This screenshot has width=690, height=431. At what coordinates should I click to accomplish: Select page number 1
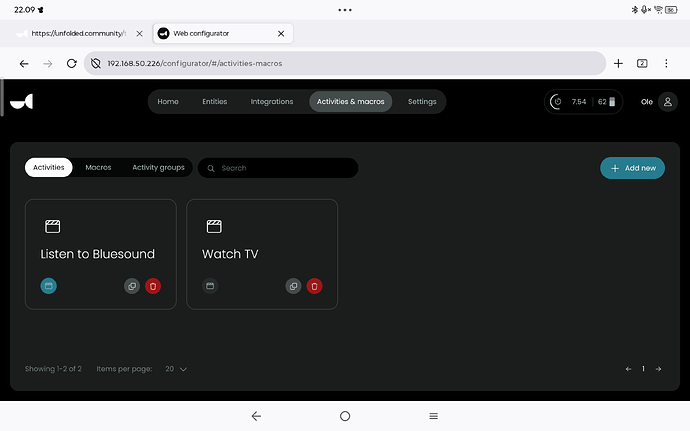click(643, 369)
